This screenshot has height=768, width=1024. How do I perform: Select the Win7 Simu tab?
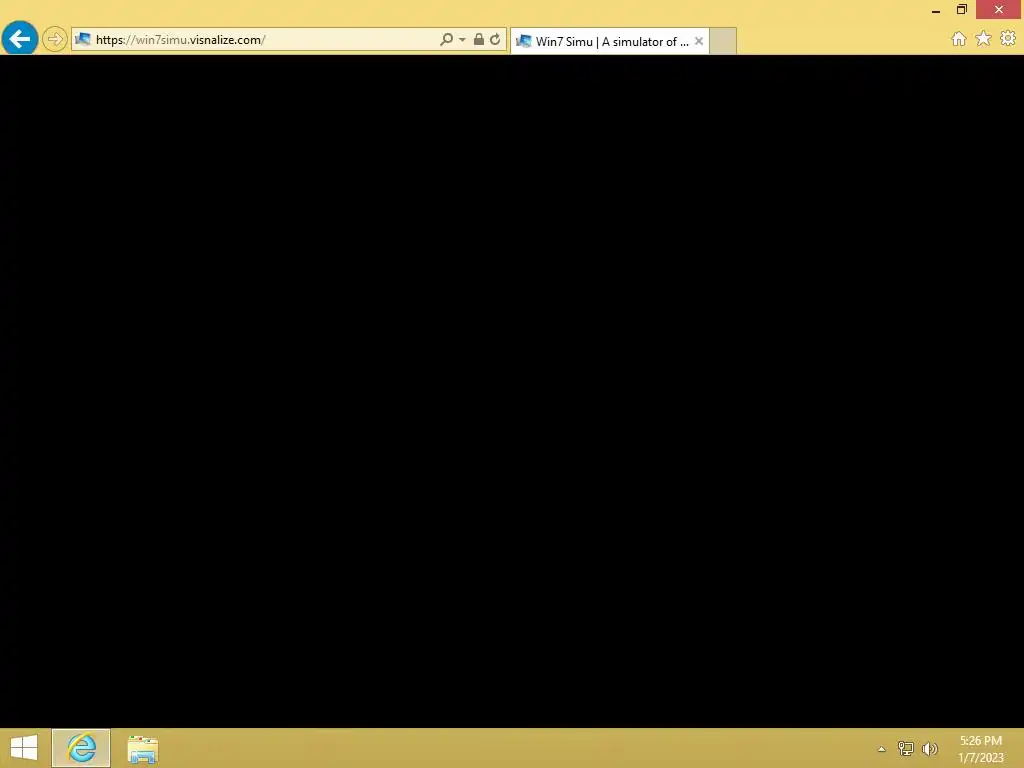tap(609, 41)
